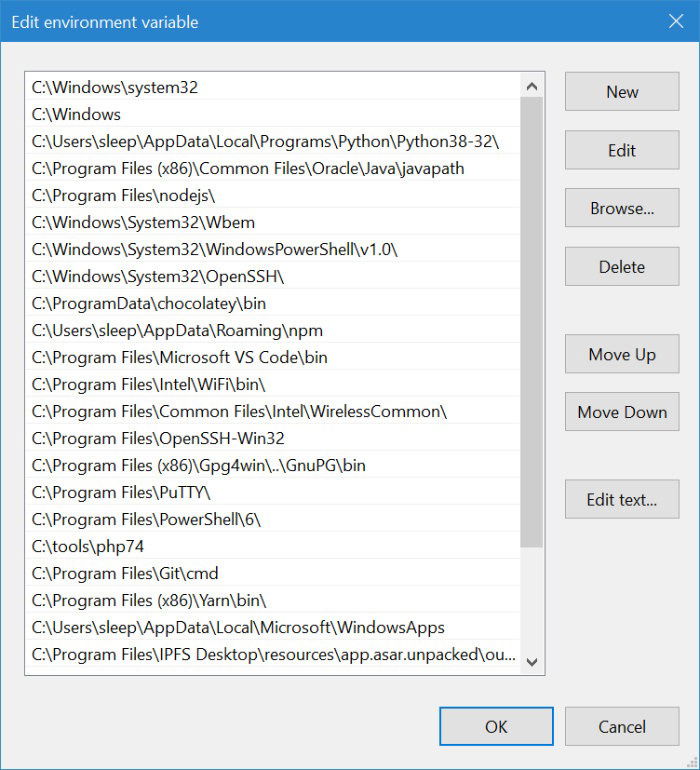Select the chocolatey\bin entry
The height and width of the screenshot is (770, 700).
click(x=273, y=303)
